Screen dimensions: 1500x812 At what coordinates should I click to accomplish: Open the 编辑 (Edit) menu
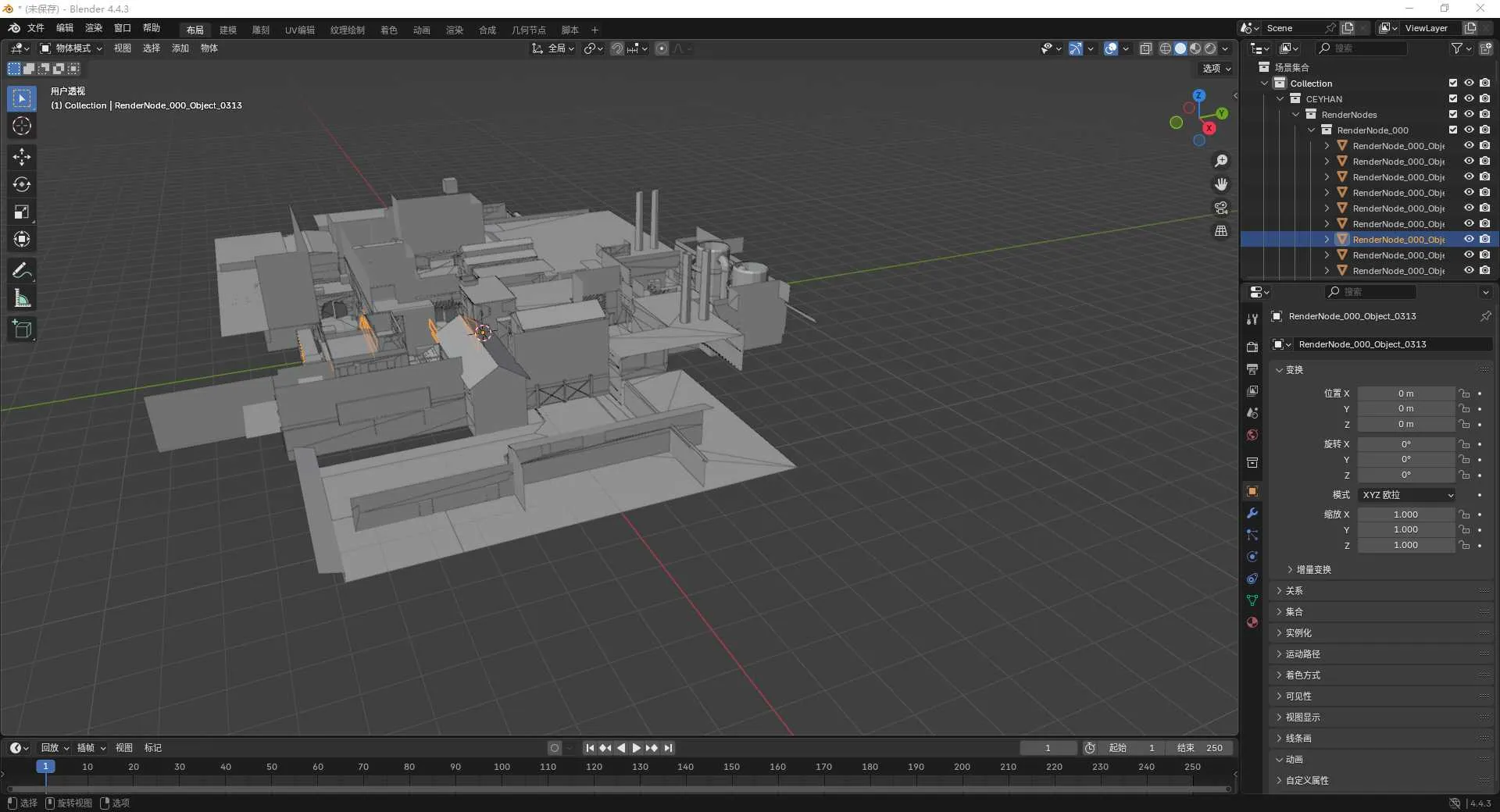(x=65, y=28)
